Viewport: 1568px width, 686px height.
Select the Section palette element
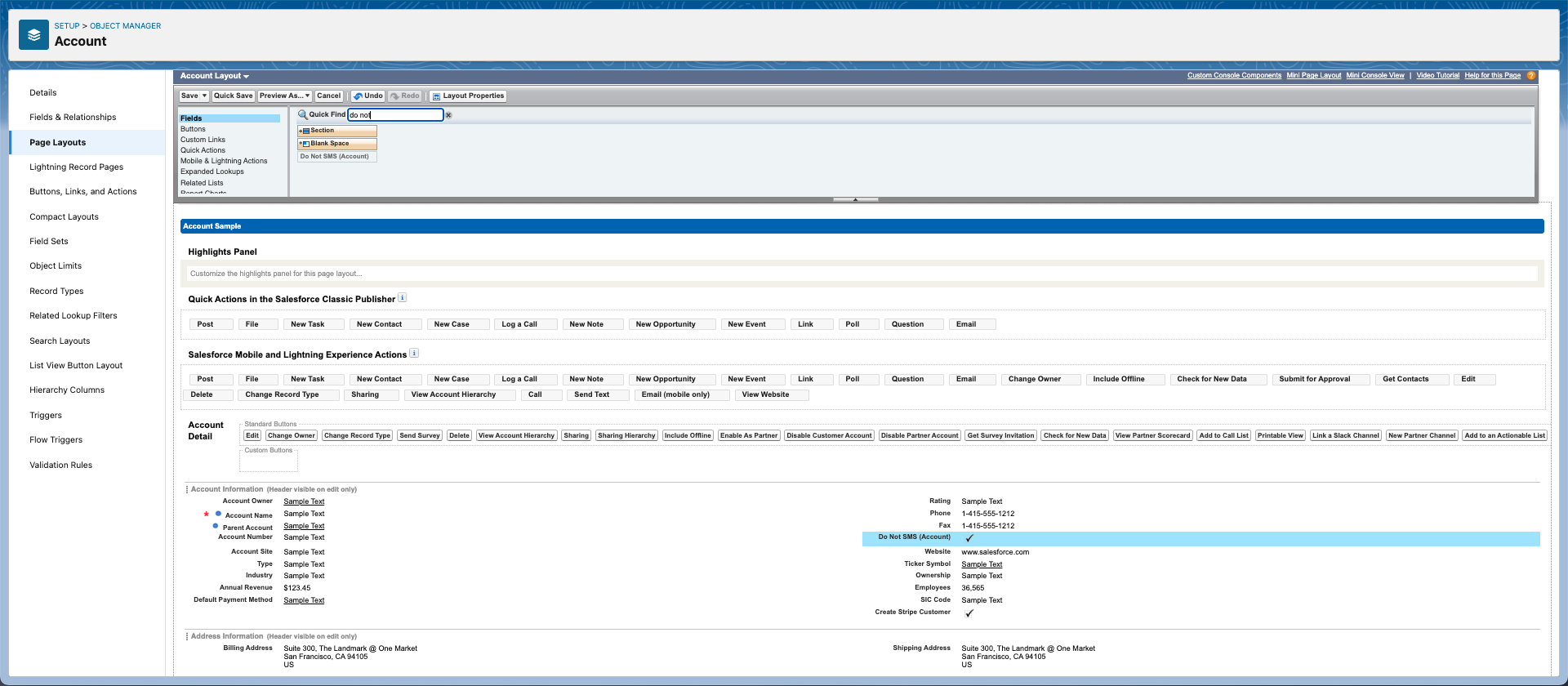pyautogui.click(x=337, y=131)
